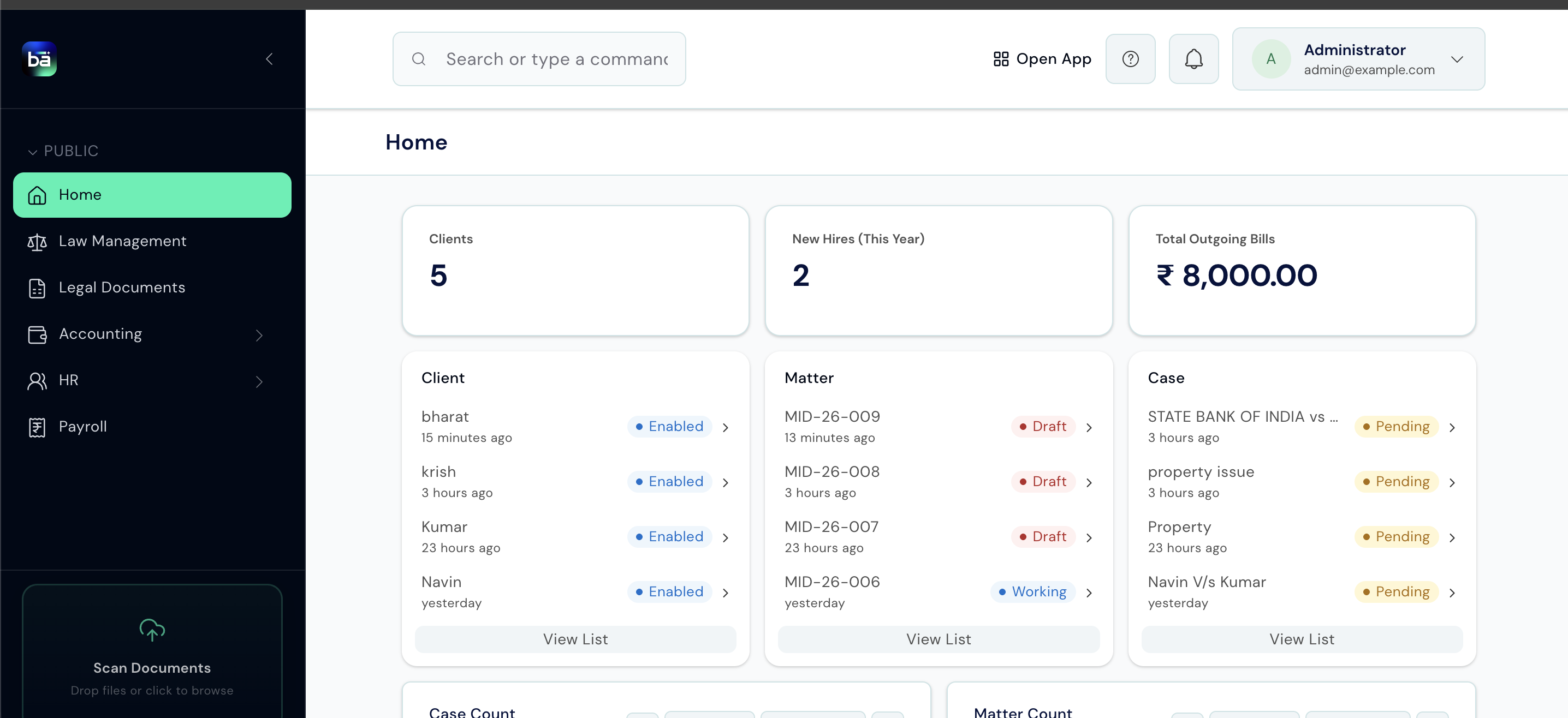This screenshot has height=718, width=1568.
Task: Click Enabled badge for Navin
Action: (669, 592)
